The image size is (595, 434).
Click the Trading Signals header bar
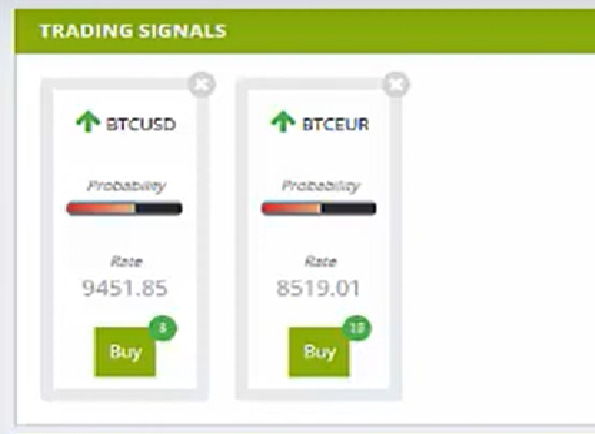[x=304, y=31]
